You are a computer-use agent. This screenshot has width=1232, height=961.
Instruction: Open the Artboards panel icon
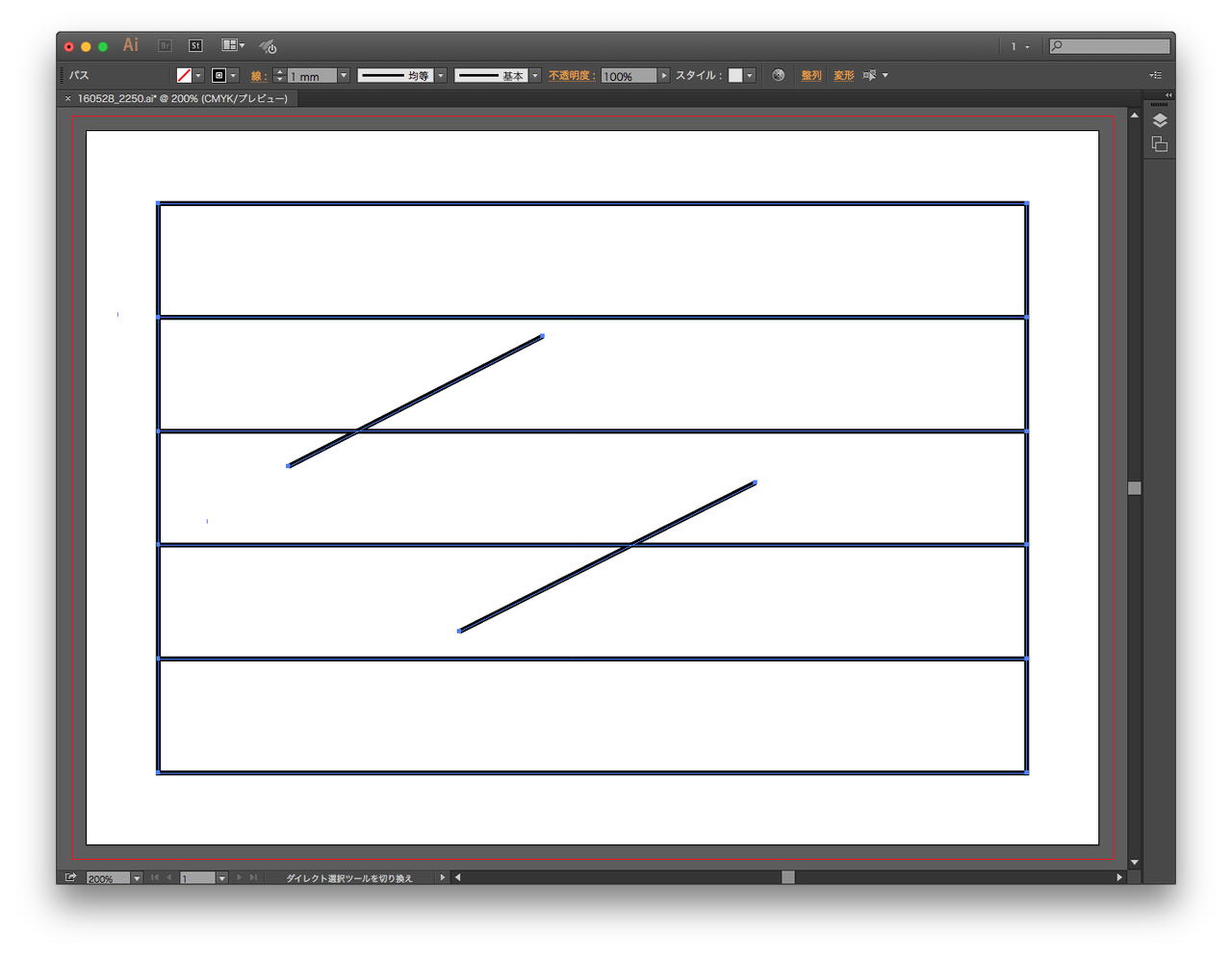click(1159, 143)
